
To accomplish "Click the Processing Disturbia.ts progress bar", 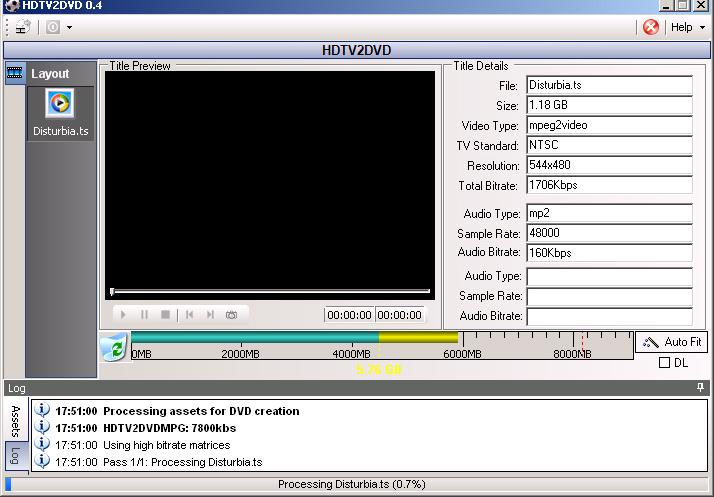I will coord(357,484).
